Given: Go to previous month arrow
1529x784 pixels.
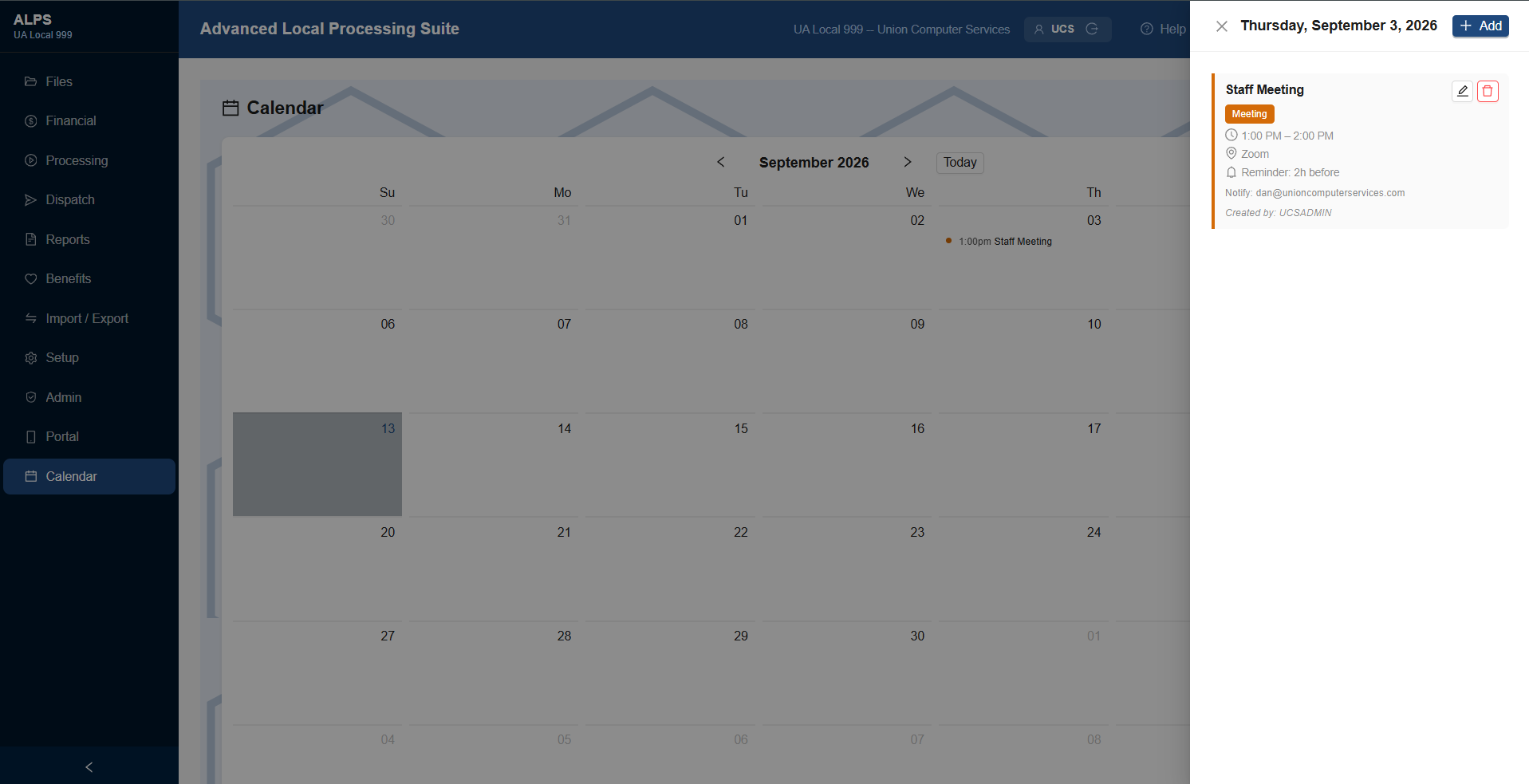Looking at the screenshot, I should 721,162.
